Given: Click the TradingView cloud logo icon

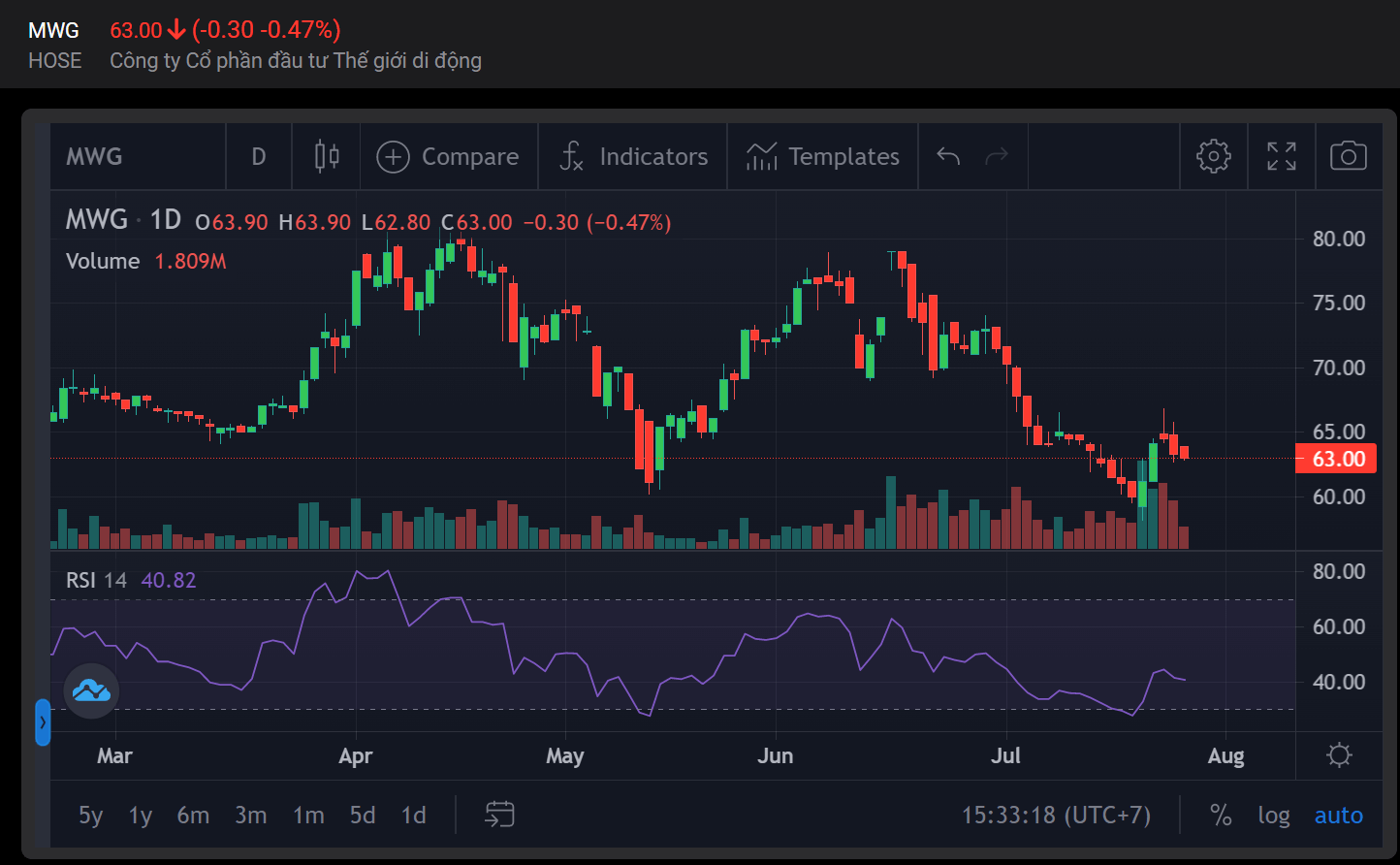Looking at the screenshot, I should 92,691.
